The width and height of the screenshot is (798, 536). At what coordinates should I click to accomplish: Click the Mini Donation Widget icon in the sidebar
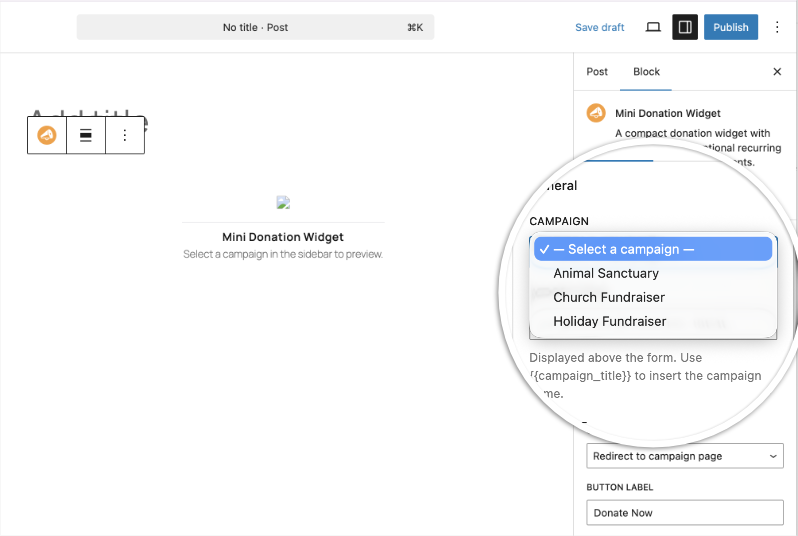[x=596, y=114]
